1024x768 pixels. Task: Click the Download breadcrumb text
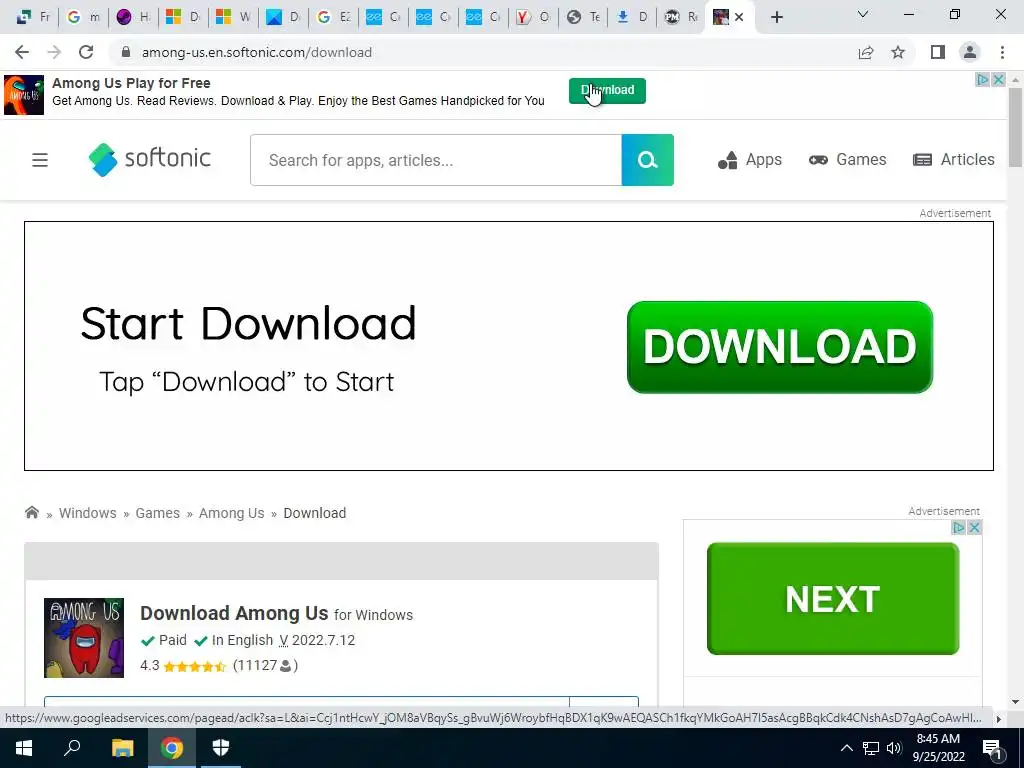tap(315, 513)
